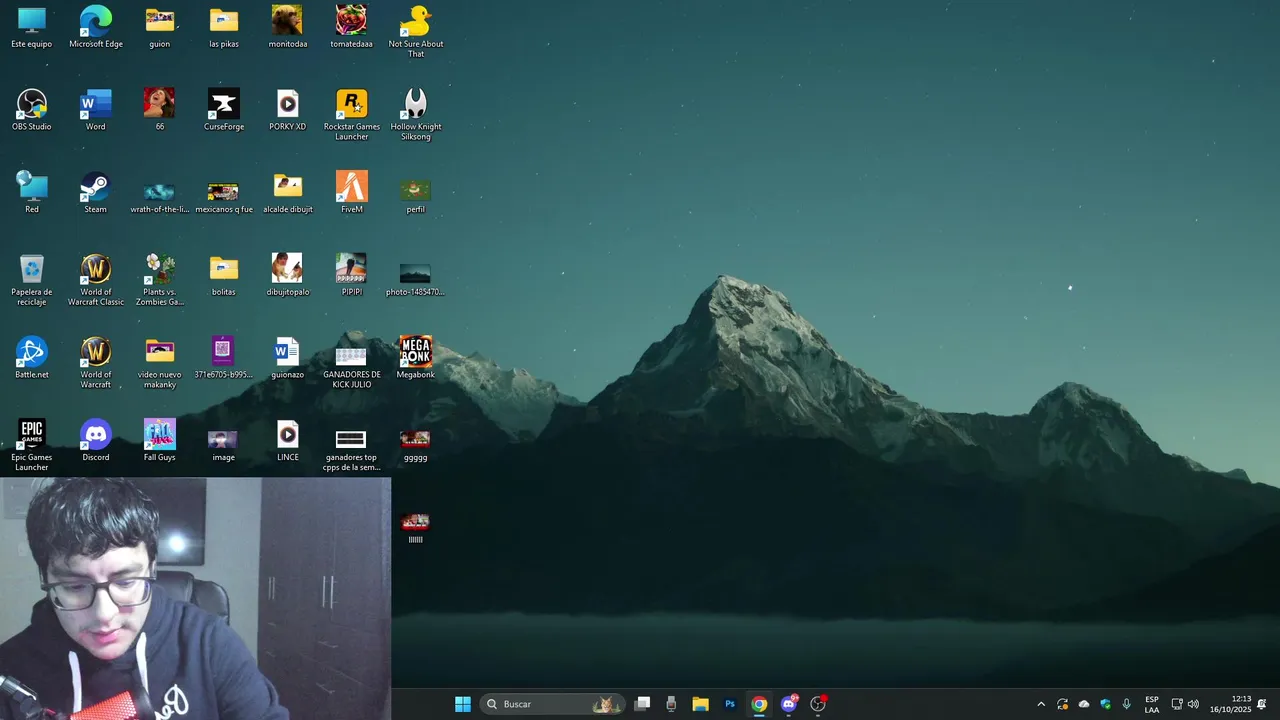Open Task View from the taskbar
The height and width of the screenshot is (720, 1280).
[x=643, y=704]
